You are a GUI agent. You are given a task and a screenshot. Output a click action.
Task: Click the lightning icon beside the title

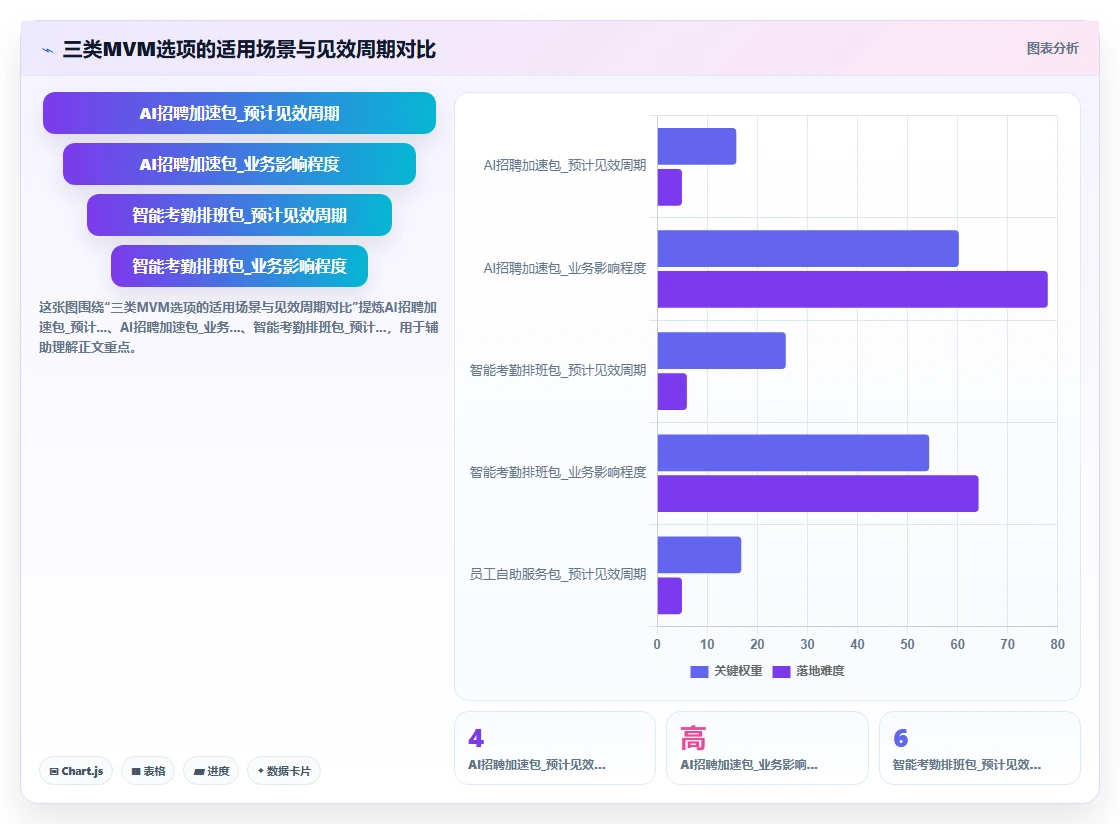pos(48,50)
